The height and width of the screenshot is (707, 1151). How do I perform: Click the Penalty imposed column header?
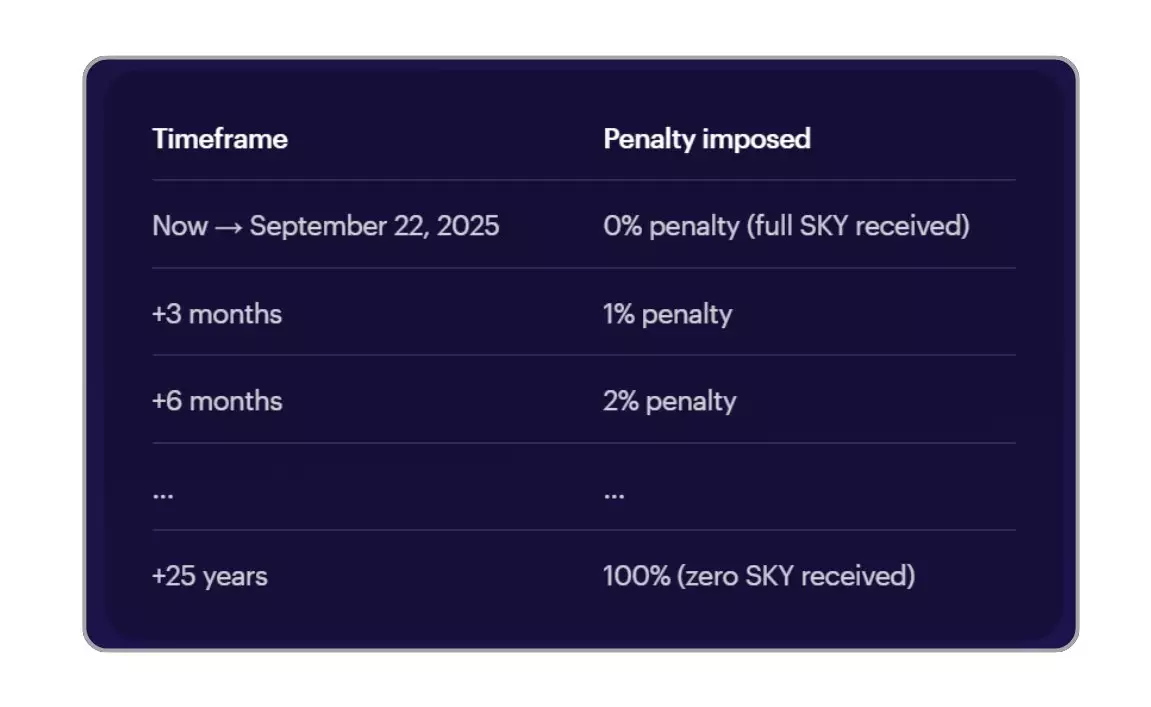pos(706,139)
